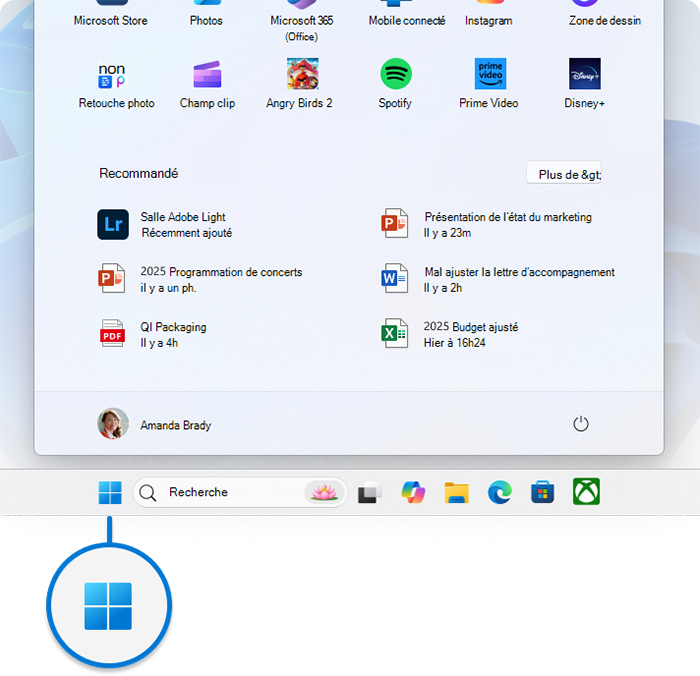Click the Mobile connecté label

point(407,21)
